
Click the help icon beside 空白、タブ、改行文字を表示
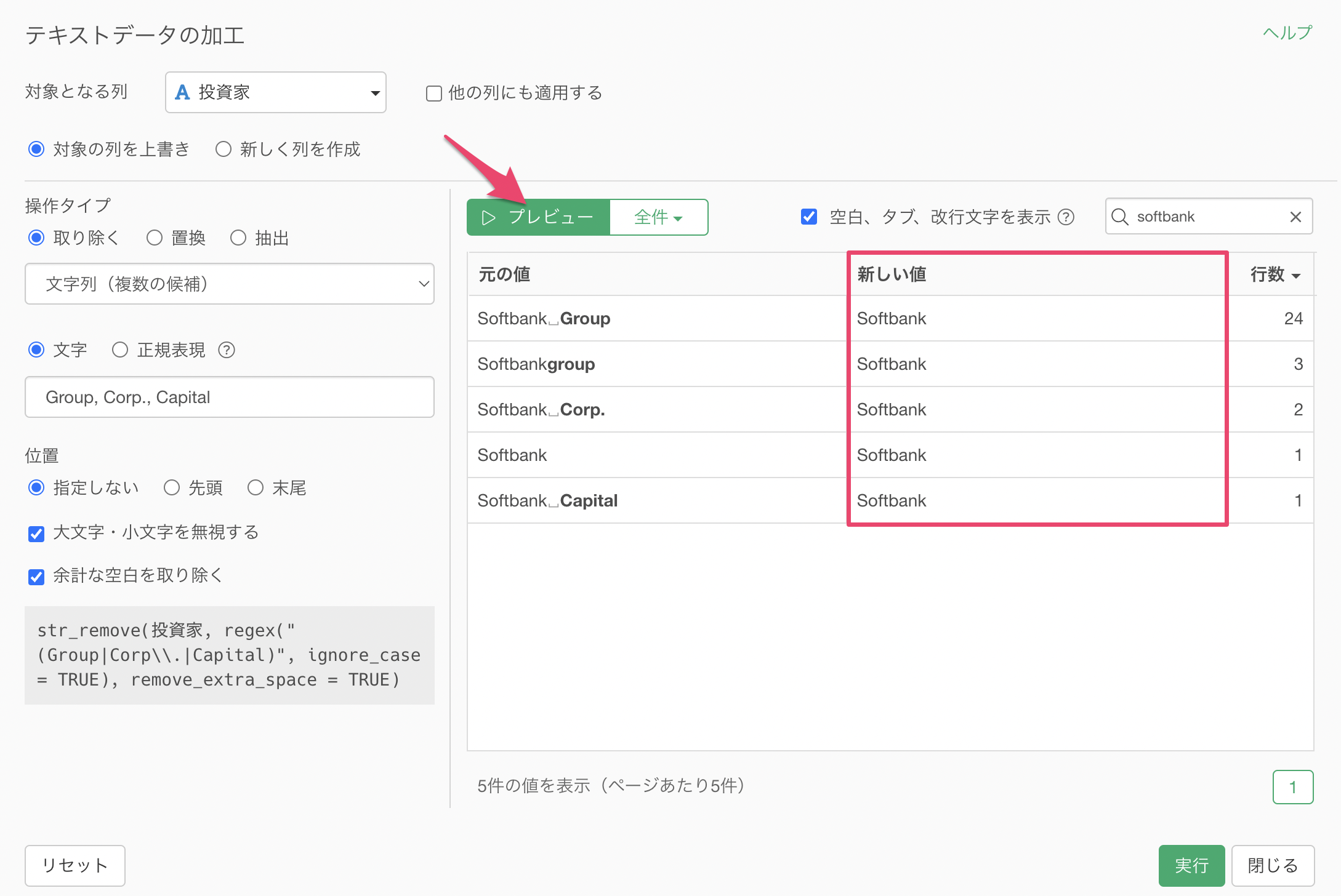coord(1066,217)
